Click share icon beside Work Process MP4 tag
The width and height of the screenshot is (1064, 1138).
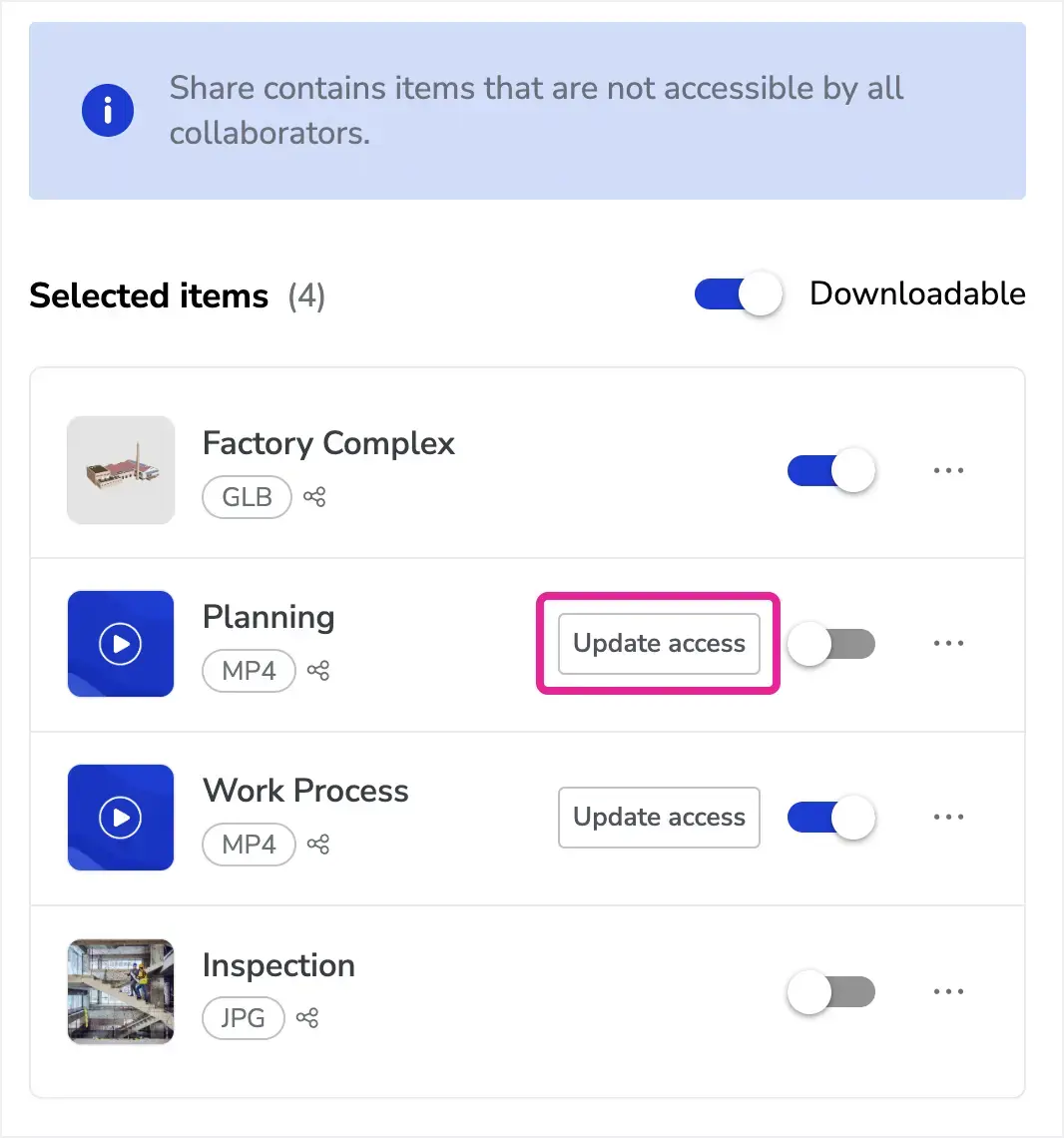click(x=318, y=845)
